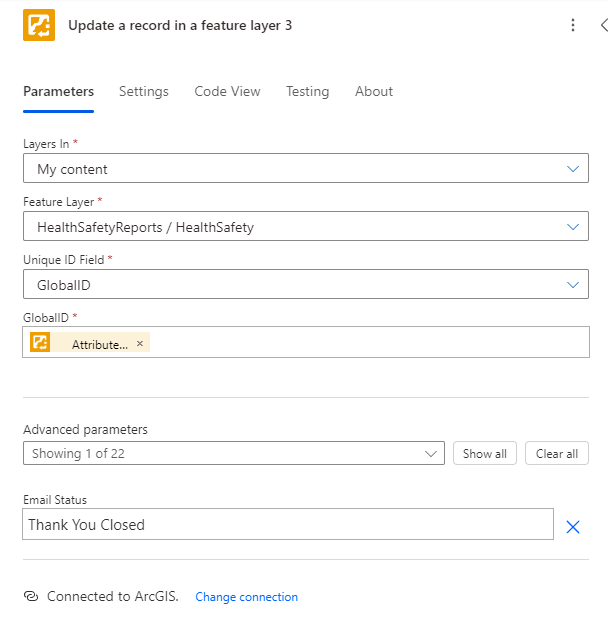Select the Parameters tab
Viewport: 608px width, 640px height.
pyautogui.click(x=58, y=91)
